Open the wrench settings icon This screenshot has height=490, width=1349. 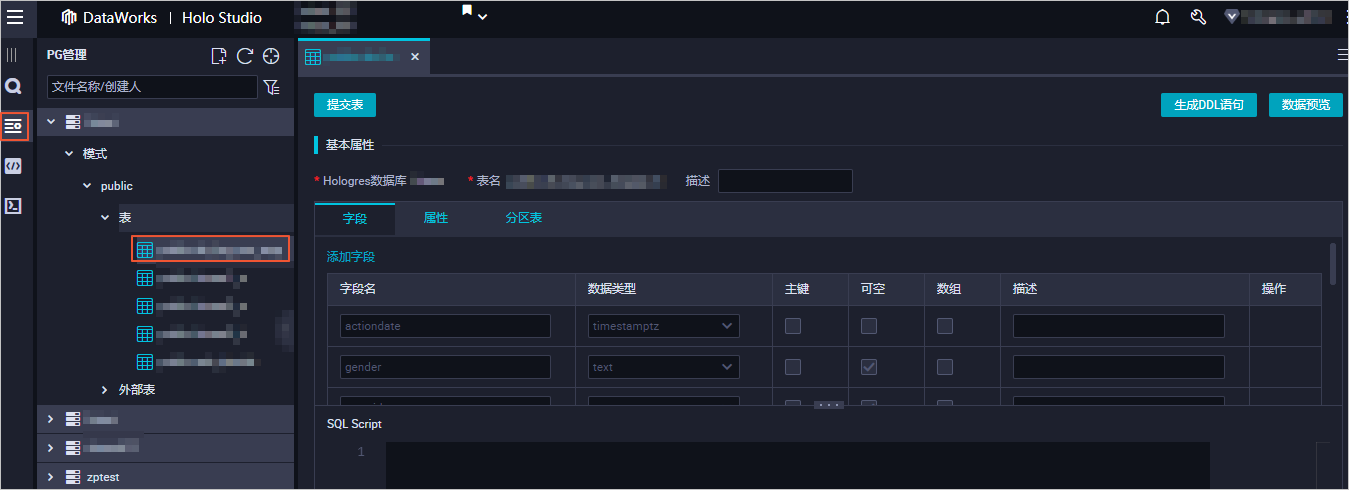click(1198, 17)
